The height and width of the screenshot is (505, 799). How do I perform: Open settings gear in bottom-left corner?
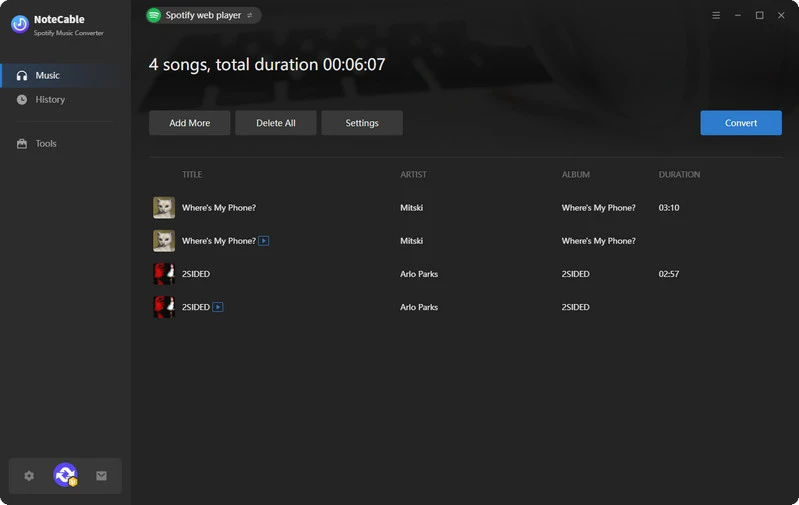(x=29, y=476)
